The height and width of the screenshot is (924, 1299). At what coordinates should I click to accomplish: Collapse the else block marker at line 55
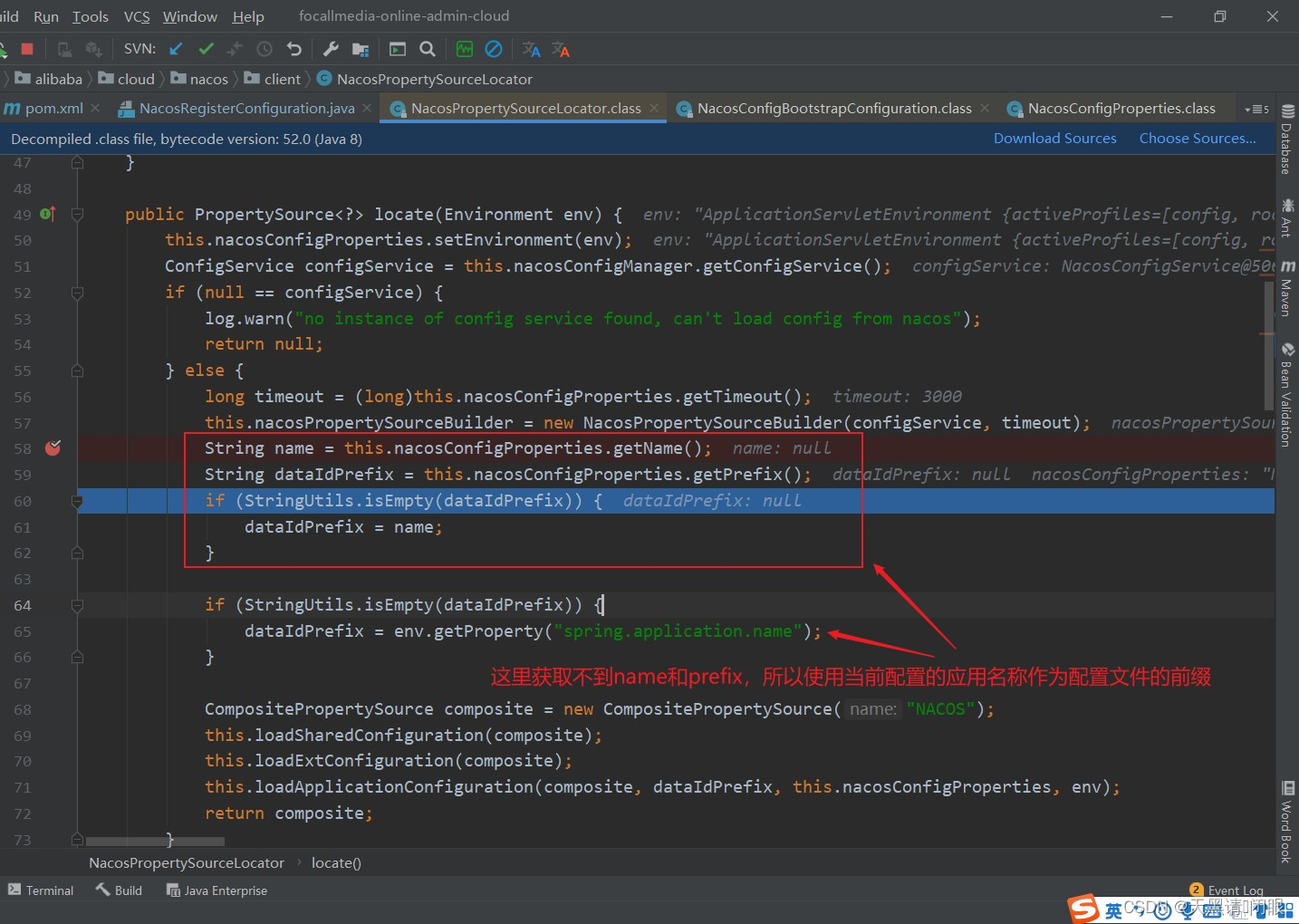pyautogui.click(x=77, y=371)
